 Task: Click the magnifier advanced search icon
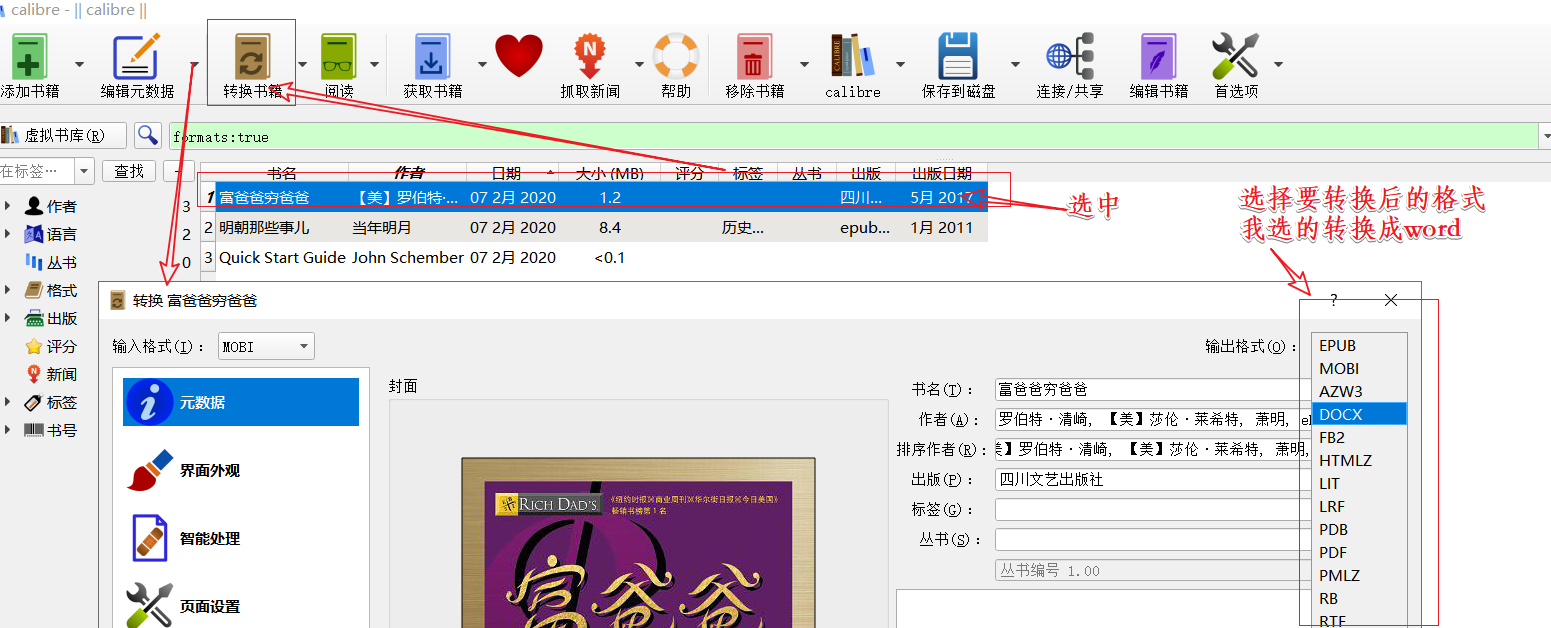(148, 136)
